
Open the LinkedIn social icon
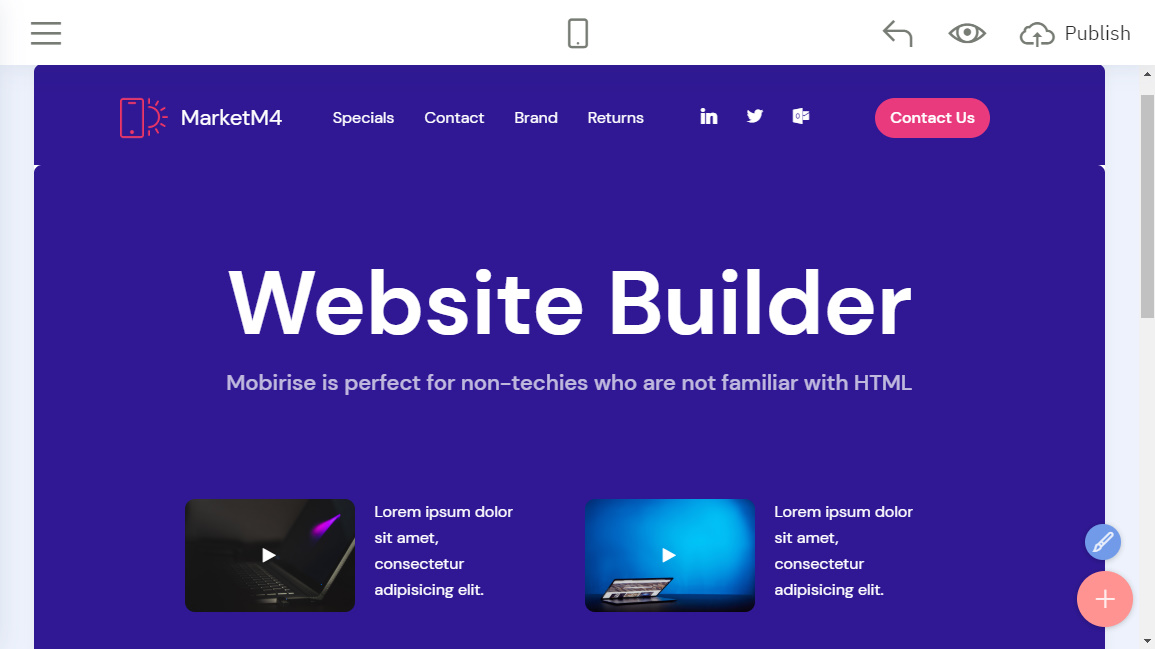click(x=709, y=116)
